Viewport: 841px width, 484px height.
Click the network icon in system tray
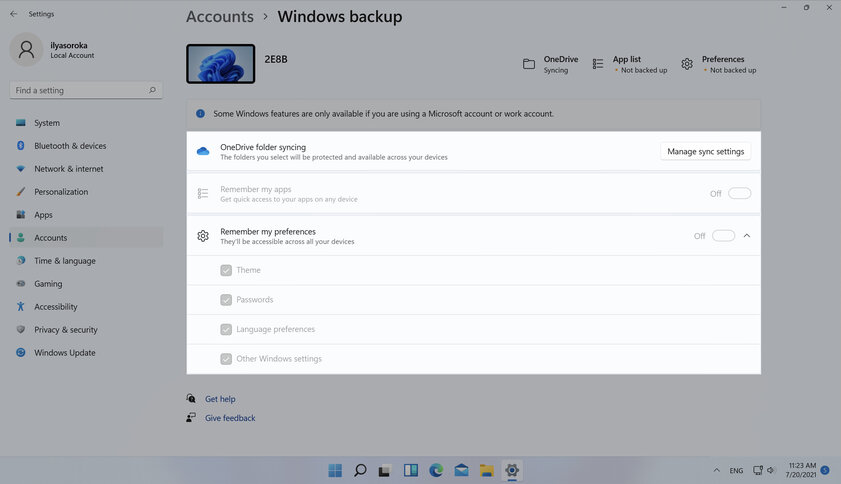758,471
